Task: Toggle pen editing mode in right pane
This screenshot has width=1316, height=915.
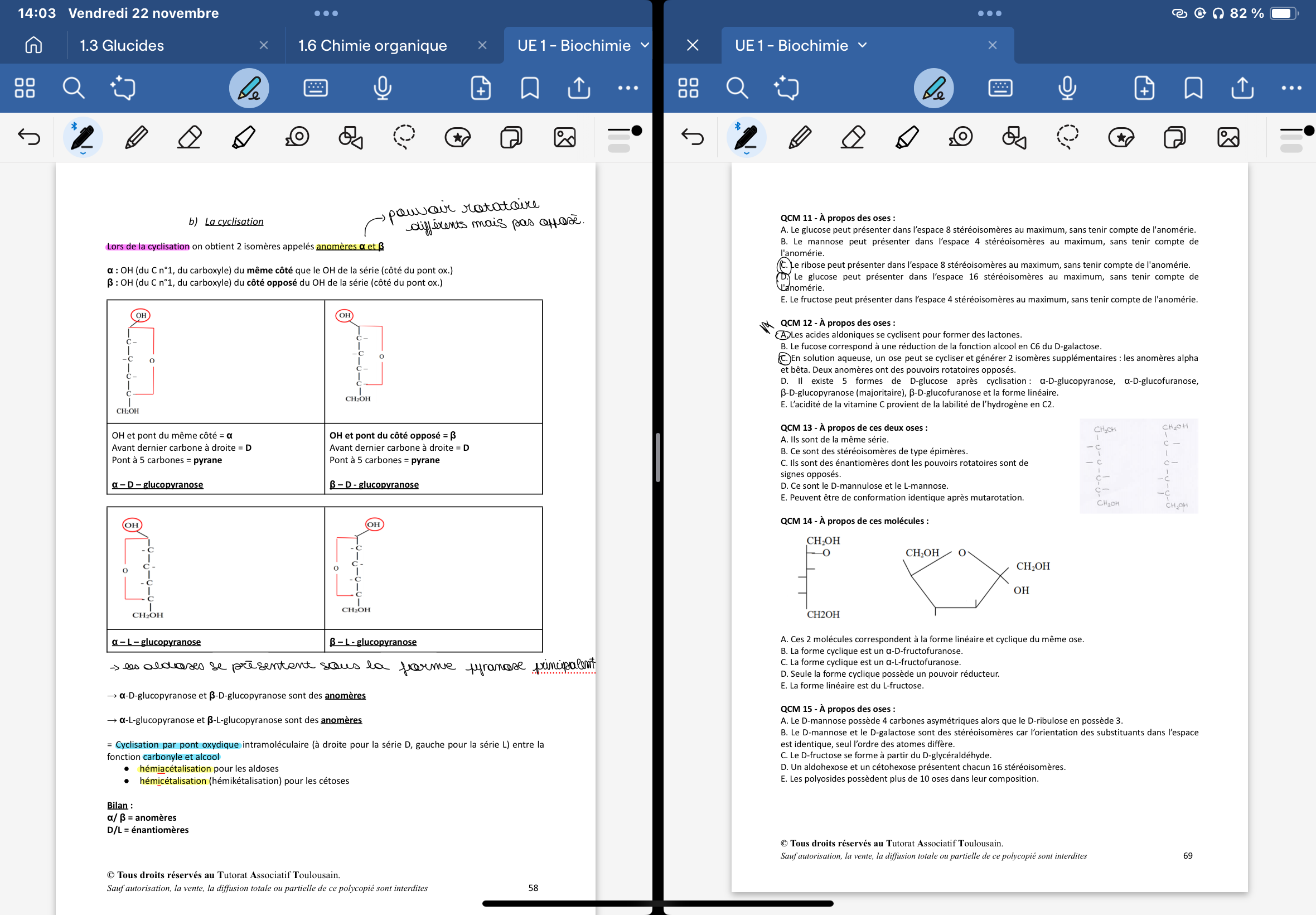Action: (934, 88)
